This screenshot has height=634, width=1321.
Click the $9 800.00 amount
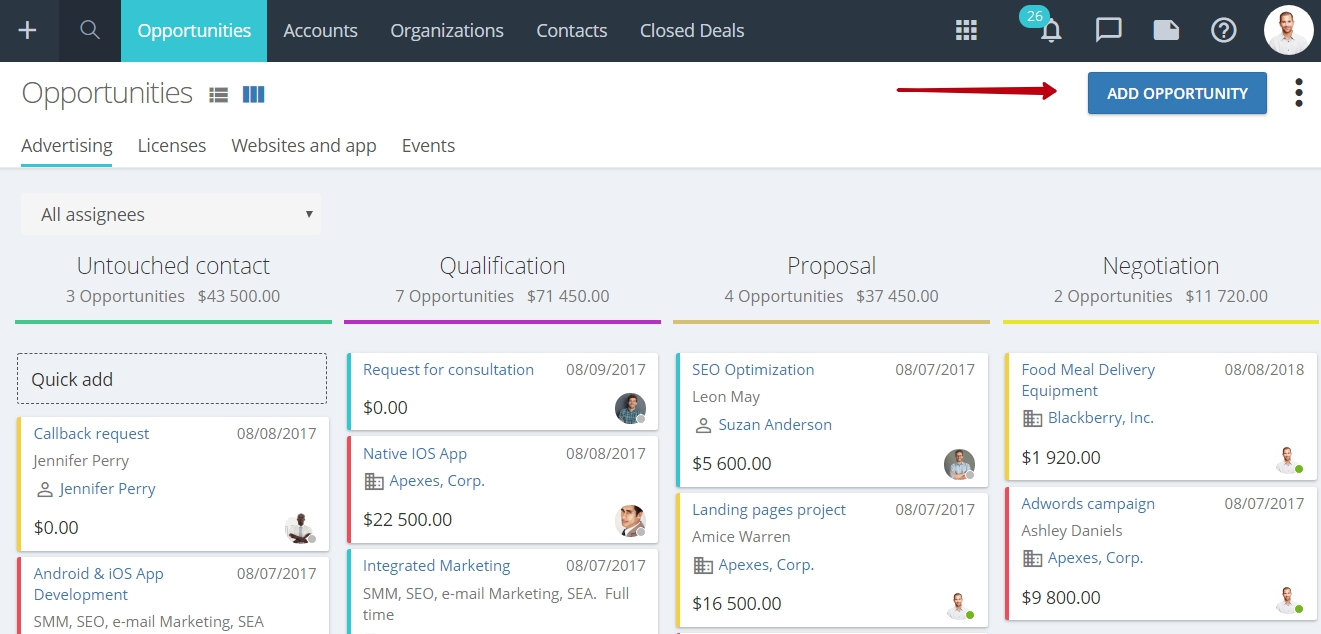click(x=1061, y=598)
